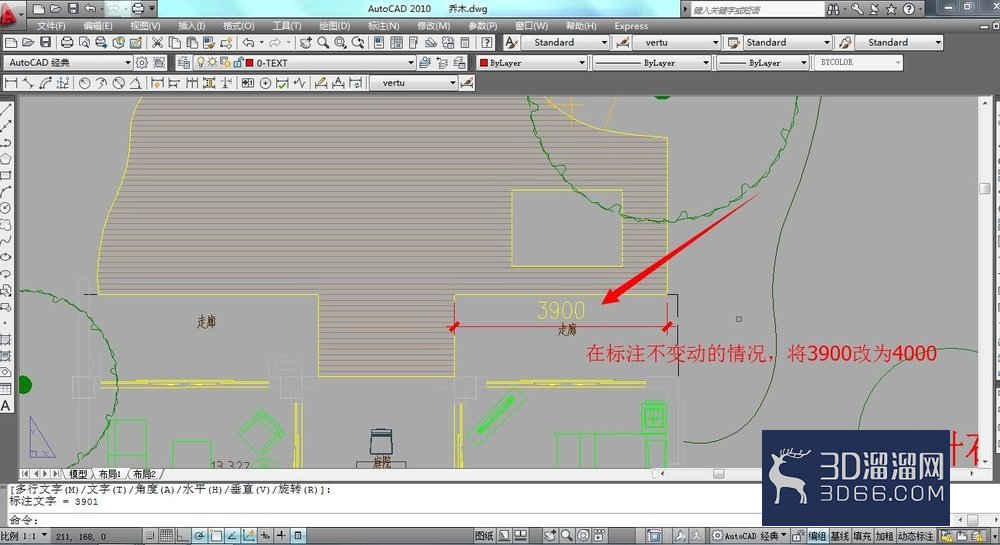
Task: Open the Properties palette icon
Action: coord(379,43)
